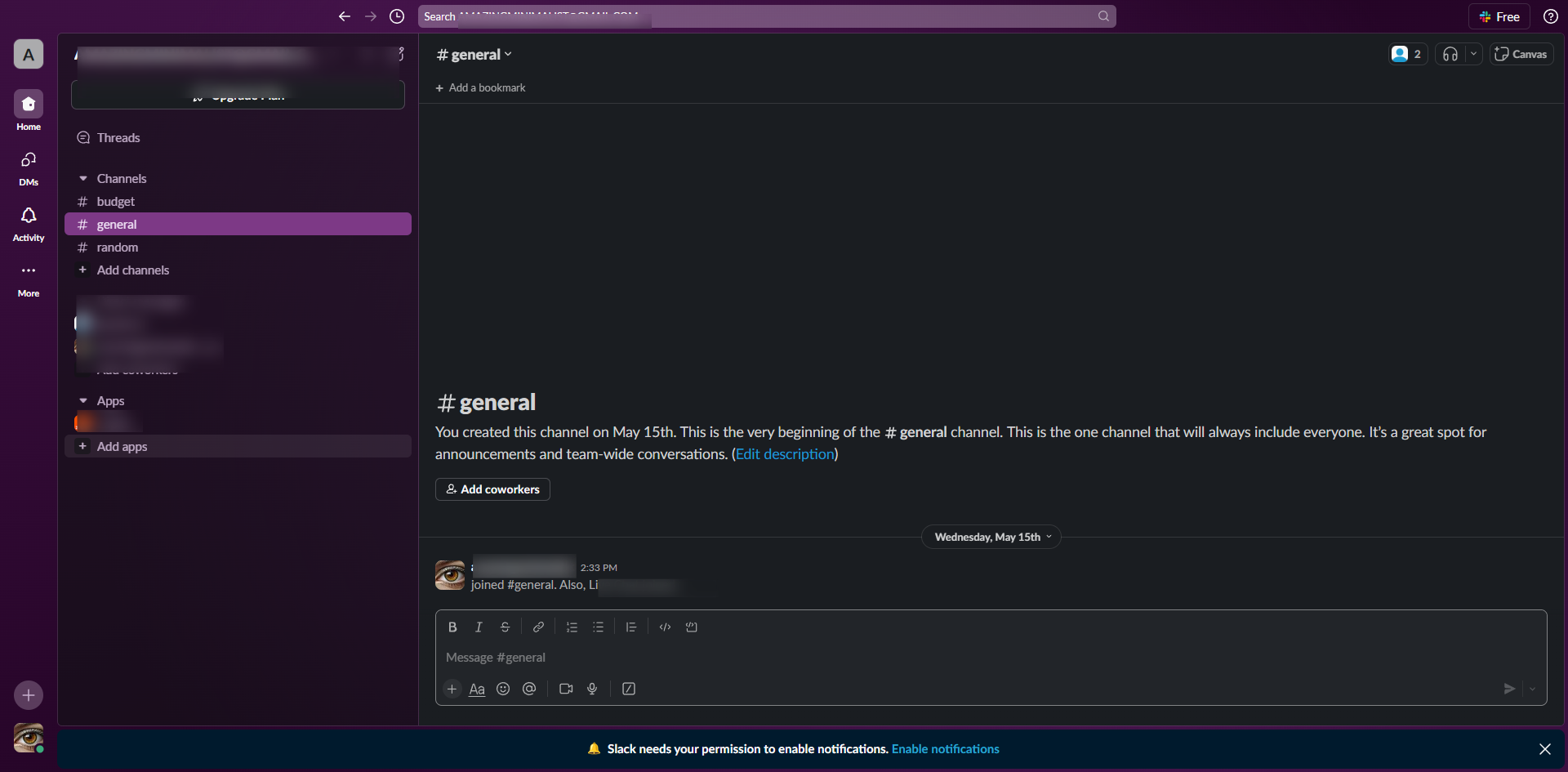Insert a bulleted list
This screenshot has height=772, width=1568.
(598, 627)
